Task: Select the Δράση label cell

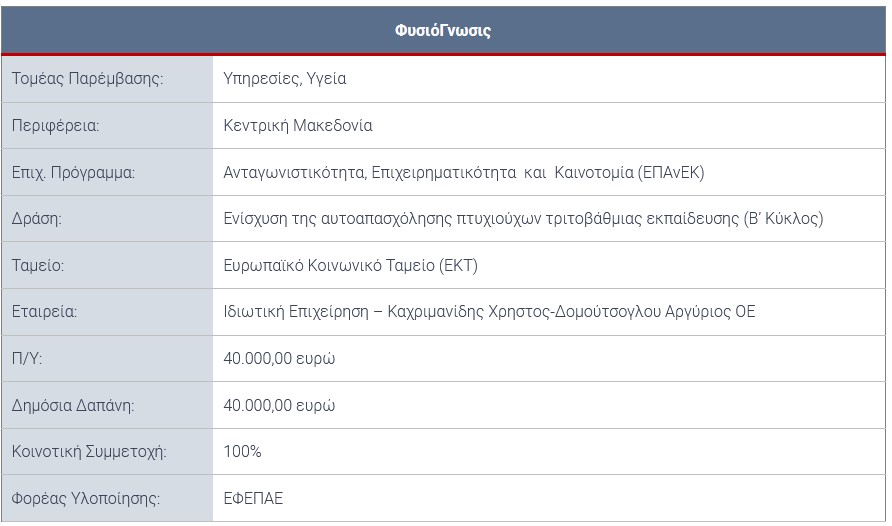Action: 107,219
